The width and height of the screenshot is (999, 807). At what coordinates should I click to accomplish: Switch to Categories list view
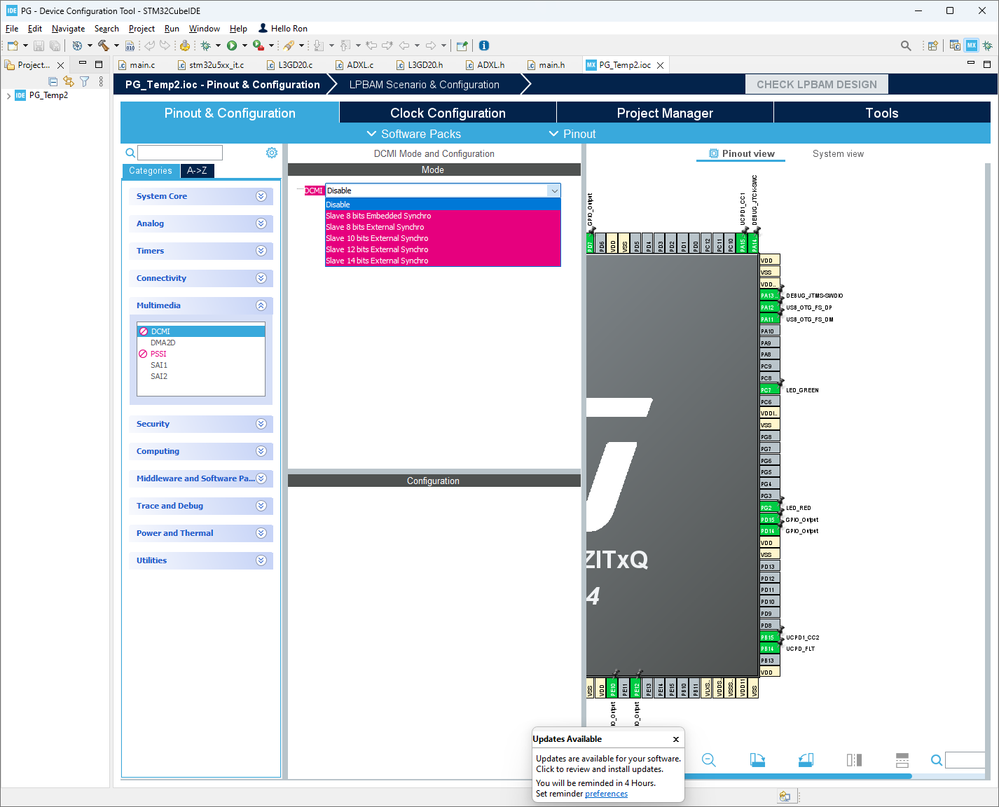pos(150,171)
